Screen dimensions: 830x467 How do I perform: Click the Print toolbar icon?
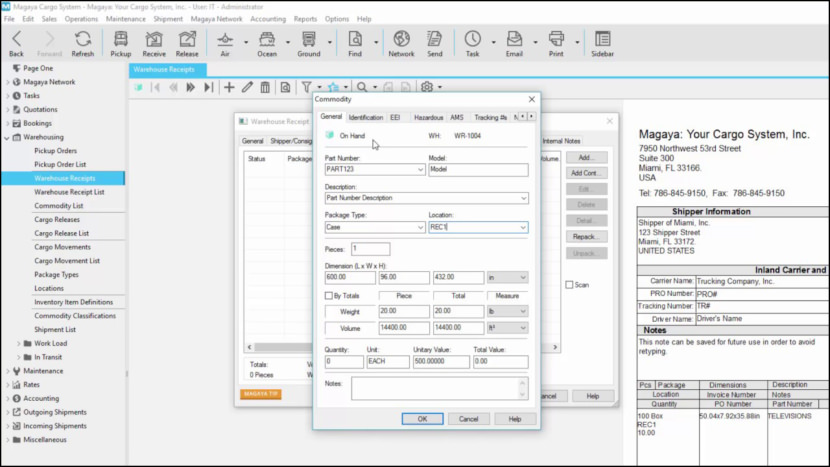(x=556, y=39)
